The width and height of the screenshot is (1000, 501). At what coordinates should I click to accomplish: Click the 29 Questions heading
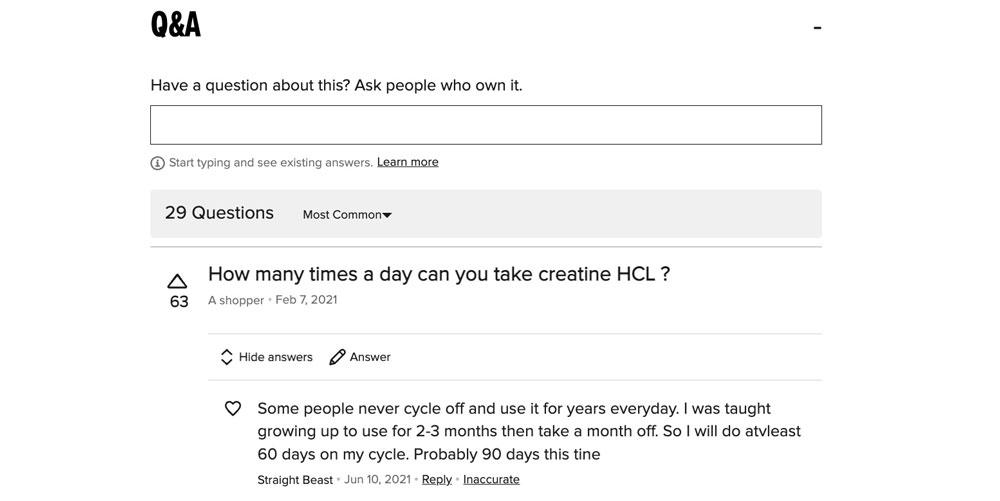coord(219,213)
